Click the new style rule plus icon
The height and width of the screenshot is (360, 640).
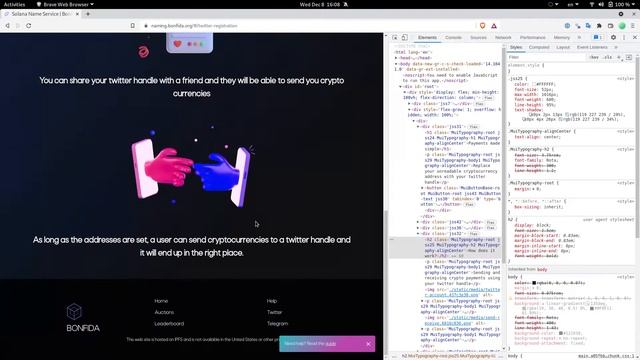tap(619, 58)
